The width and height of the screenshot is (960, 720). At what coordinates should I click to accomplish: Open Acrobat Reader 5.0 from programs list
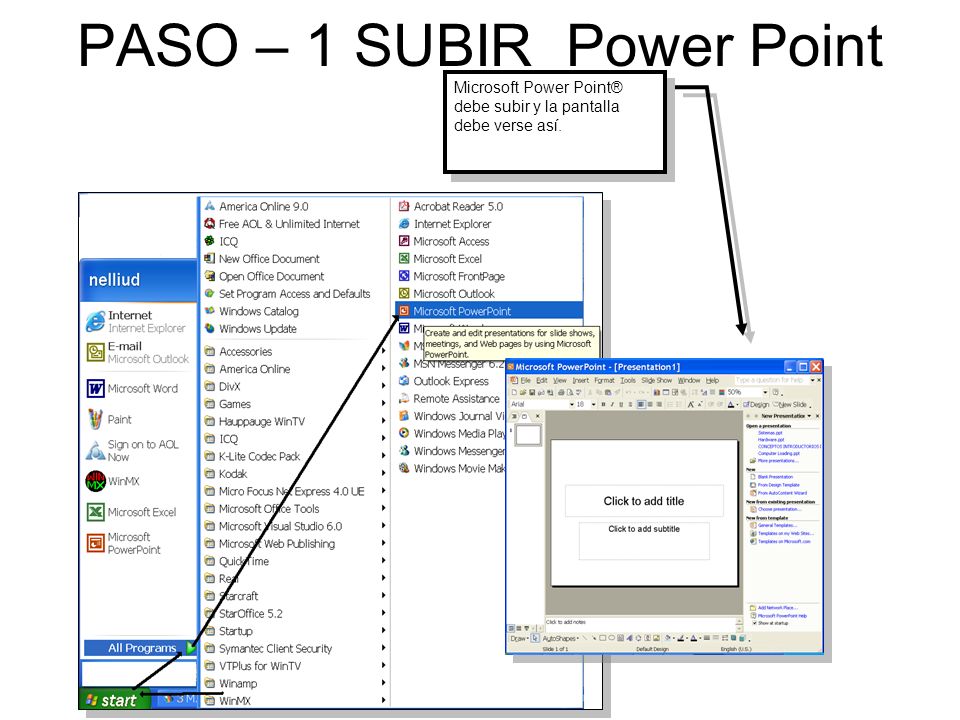point(451,206)
